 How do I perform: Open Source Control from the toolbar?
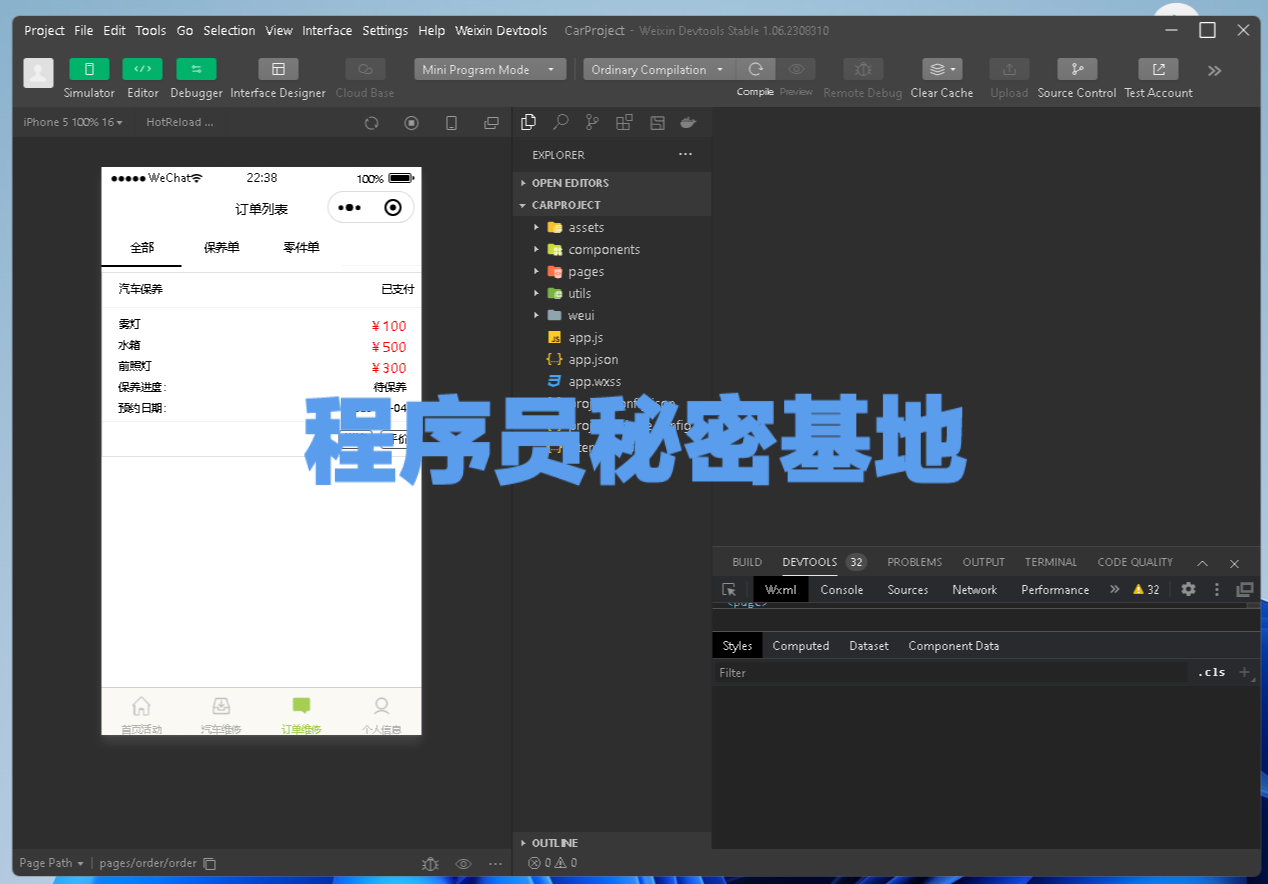pos(1077,69)
